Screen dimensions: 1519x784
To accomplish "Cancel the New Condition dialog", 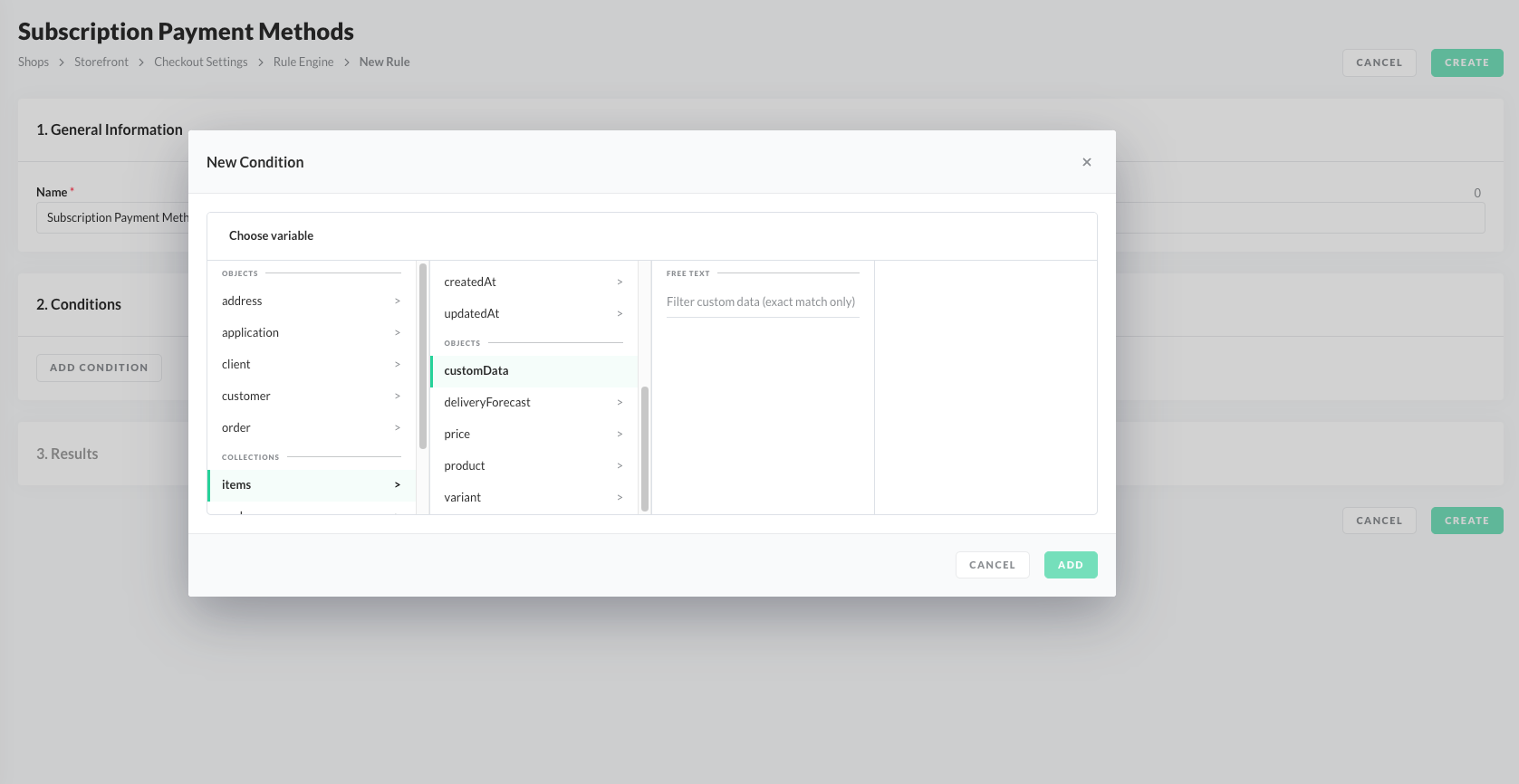I will pos(992,565).
